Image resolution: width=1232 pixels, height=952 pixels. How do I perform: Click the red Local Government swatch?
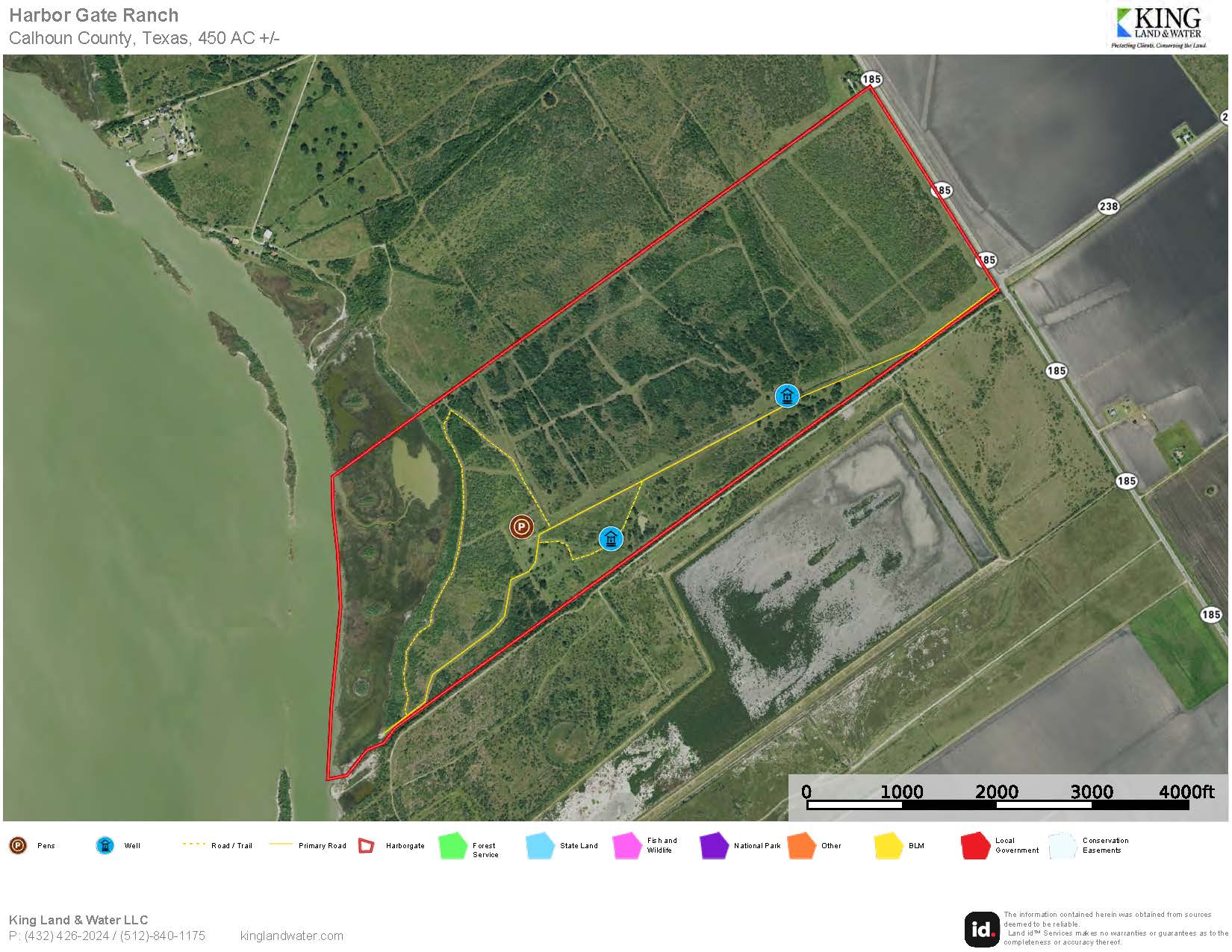(975, 847)
